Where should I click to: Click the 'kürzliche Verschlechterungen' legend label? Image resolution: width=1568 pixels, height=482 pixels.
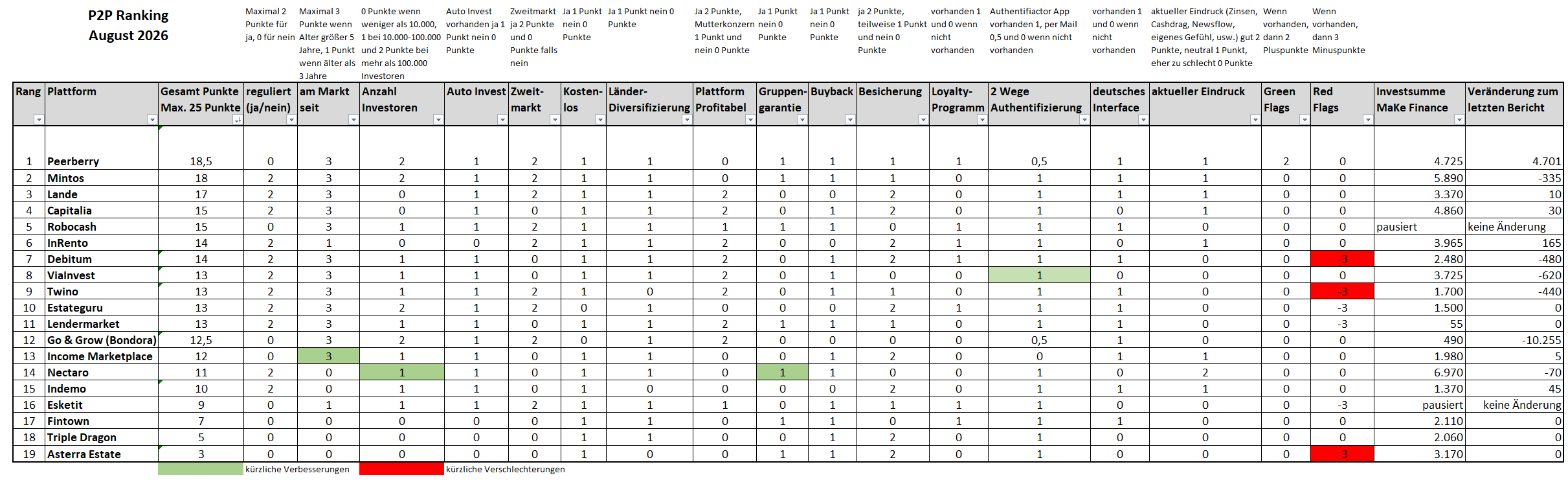pyautogui.click(x=506, y=469)
